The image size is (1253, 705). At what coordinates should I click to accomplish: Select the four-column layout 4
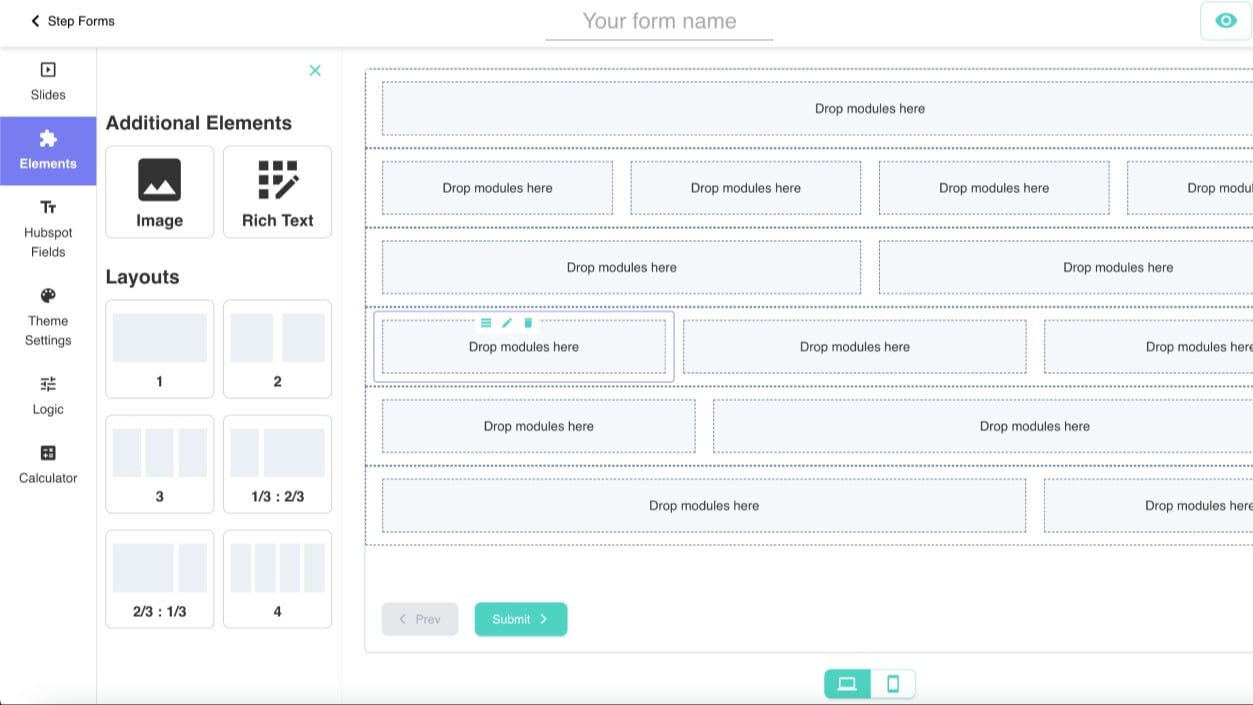coord(277,578)
